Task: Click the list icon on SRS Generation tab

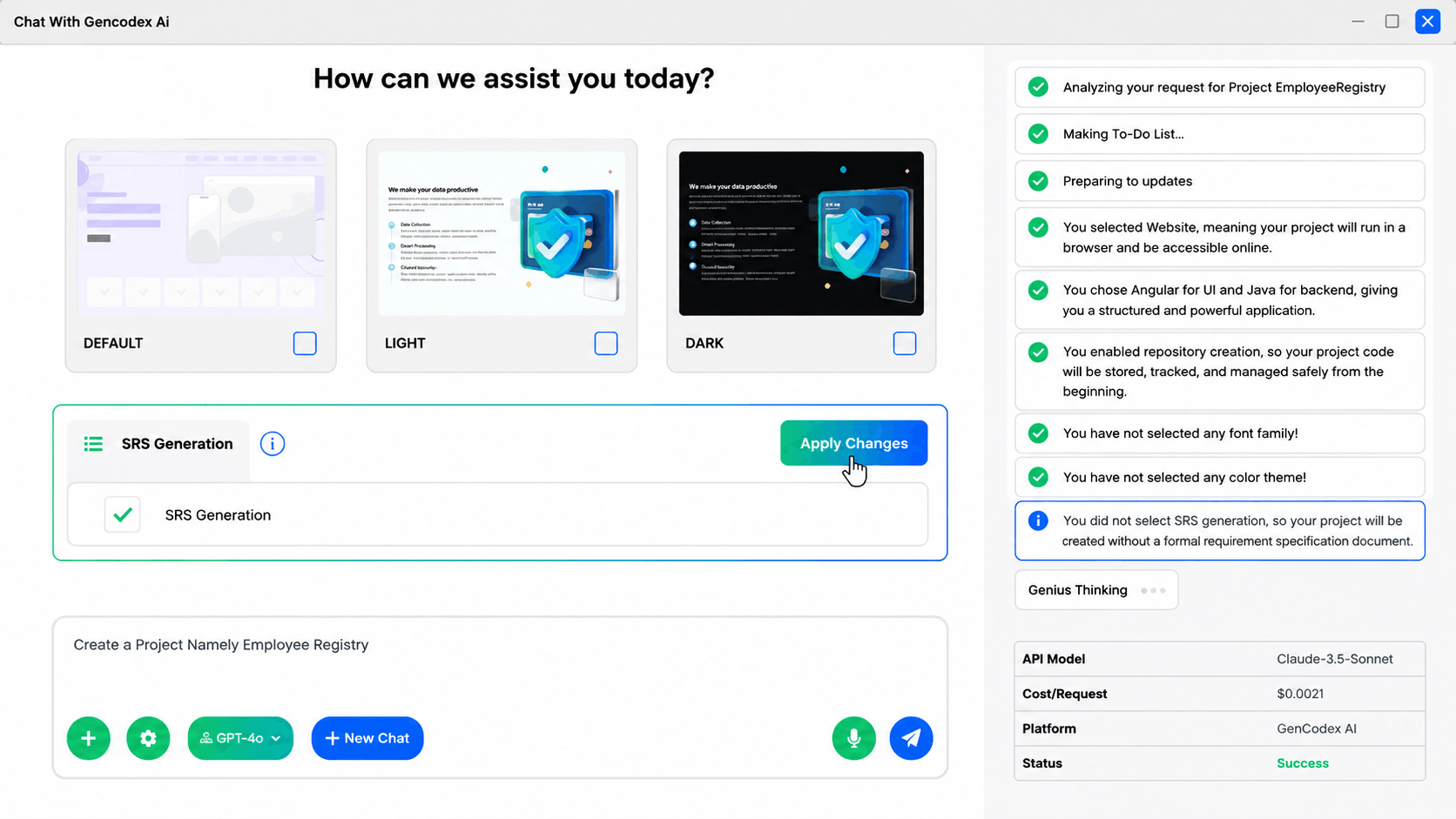Action: pos(93,444)
